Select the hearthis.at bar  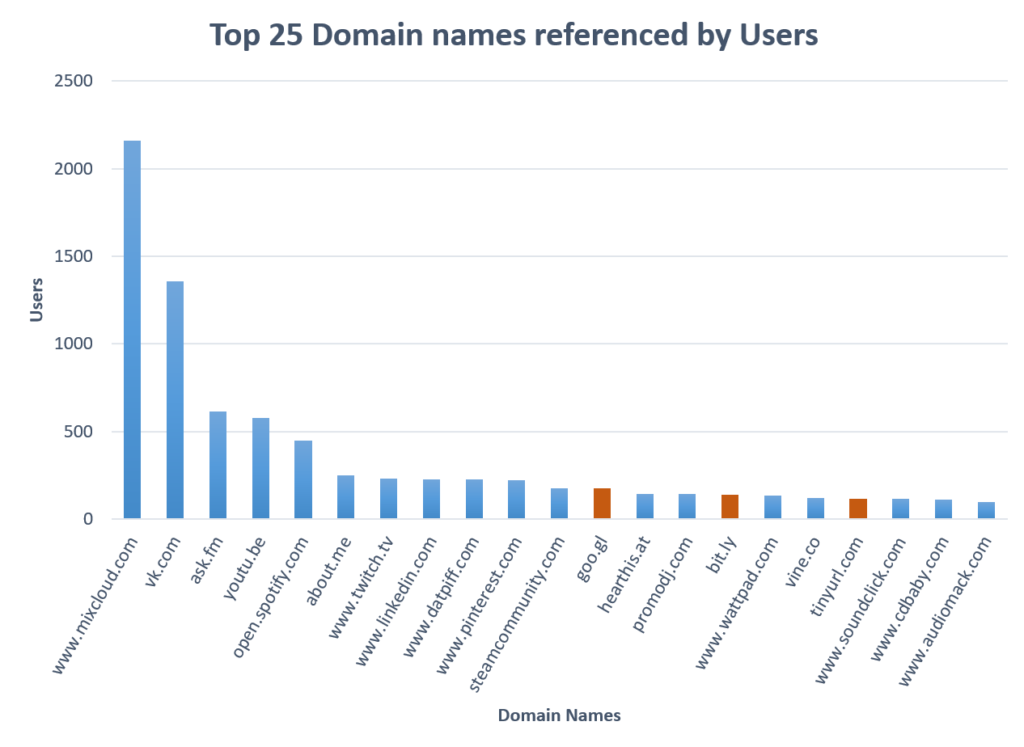[645, 507]
